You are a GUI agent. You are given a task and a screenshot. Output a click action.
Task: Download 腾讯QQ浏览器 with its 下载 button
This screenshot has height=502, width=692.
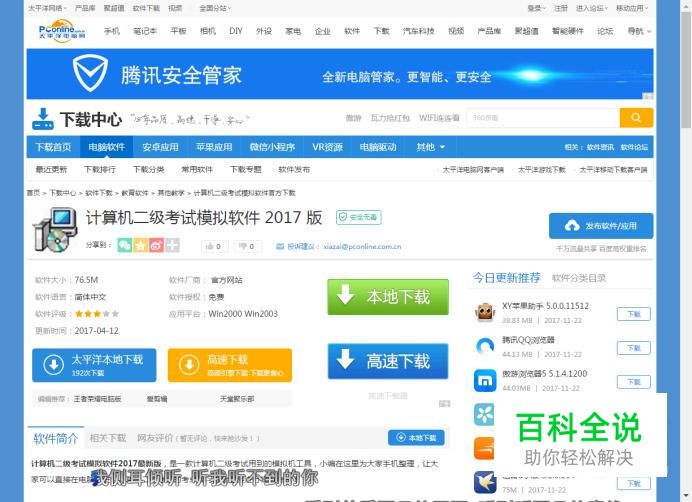coord(634,348)
